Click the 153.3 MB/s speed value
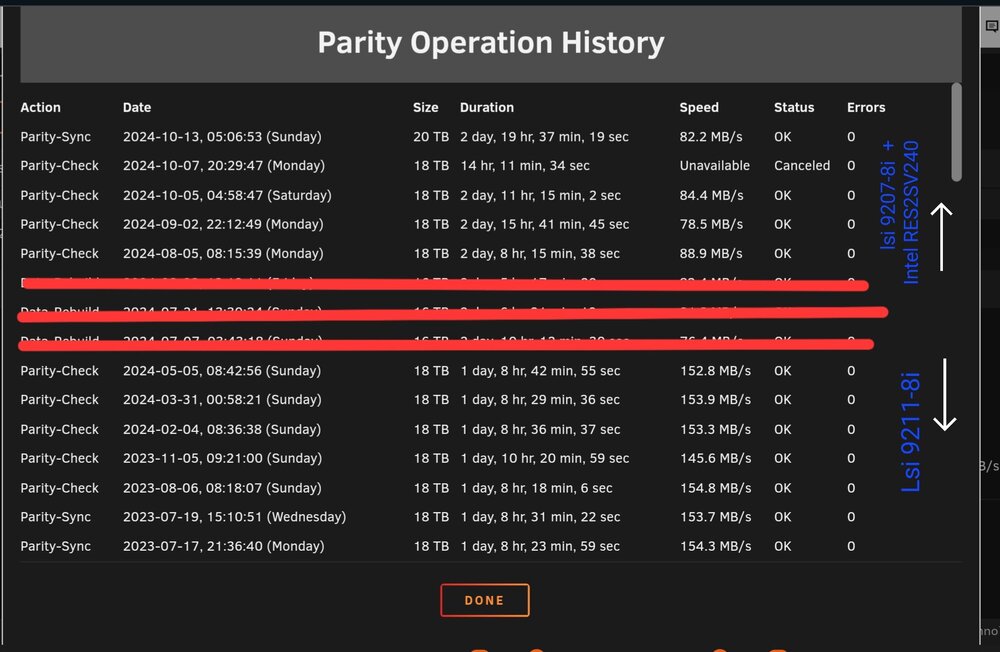Screen dimensions: 1000x652 tap(716, 429)
